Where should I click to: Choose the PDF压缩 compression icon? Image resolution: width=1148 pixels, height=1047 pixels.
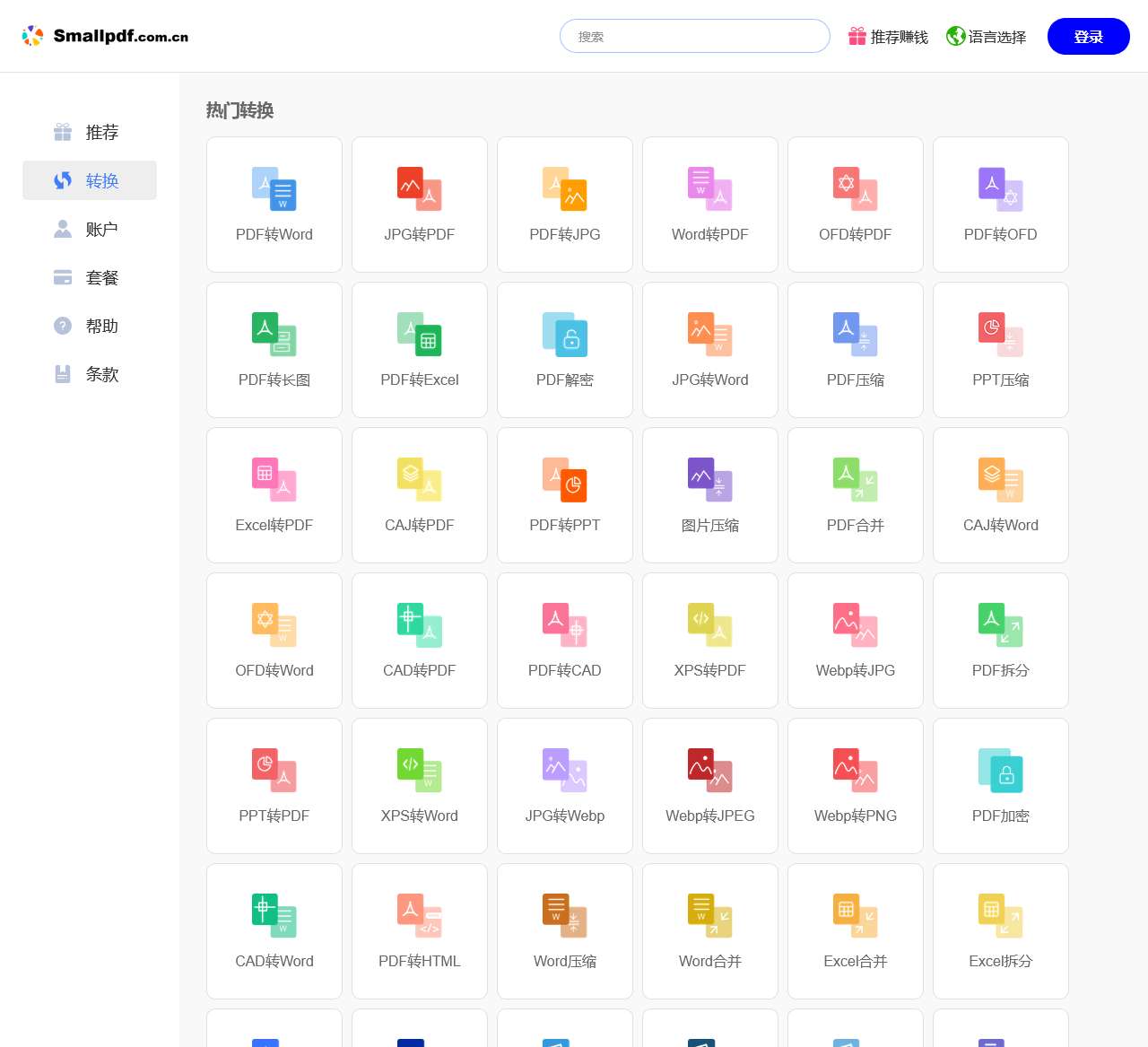click(856, 335)
